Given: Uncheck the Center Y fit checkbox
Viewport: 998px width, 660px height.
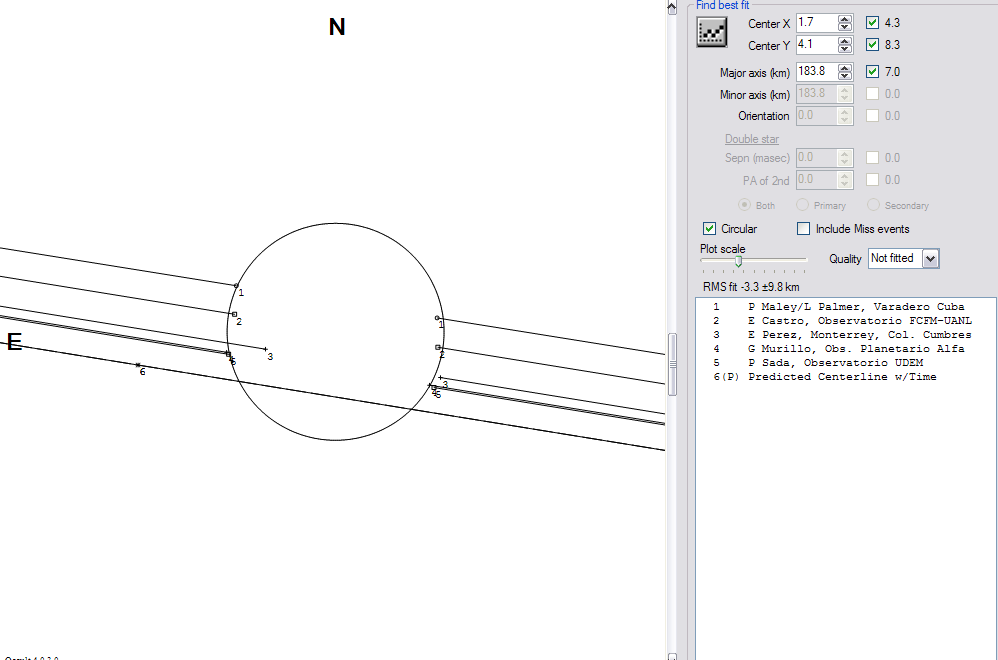Looking at the screenshot, I should (873, 45).
